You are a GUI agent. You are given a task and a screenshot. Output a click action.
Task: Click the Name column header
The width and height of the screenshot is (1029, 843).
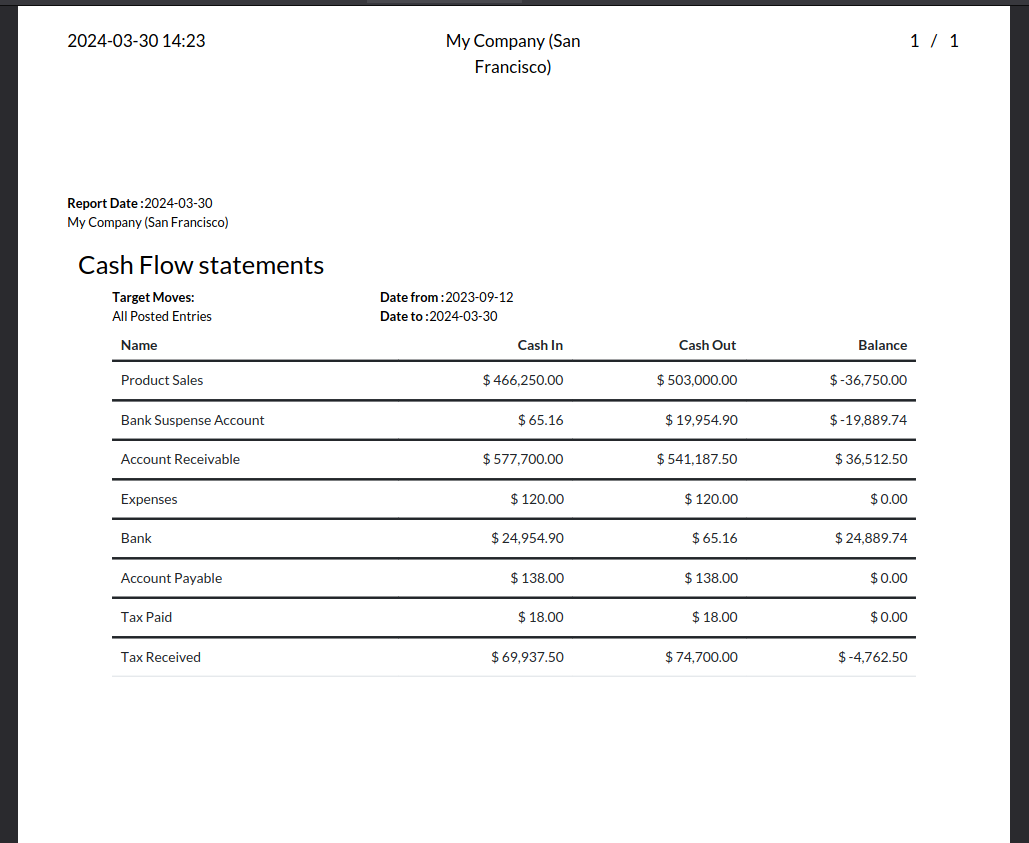pos(139,345)
